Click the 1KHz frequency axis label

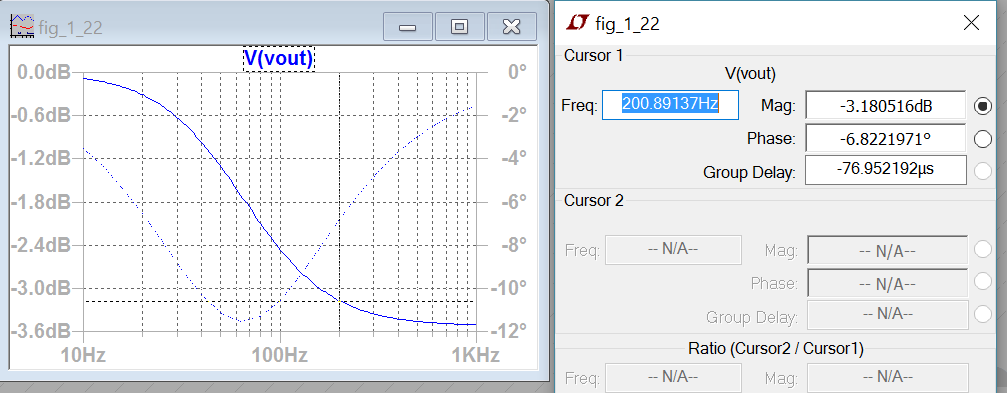pos(476,355)
